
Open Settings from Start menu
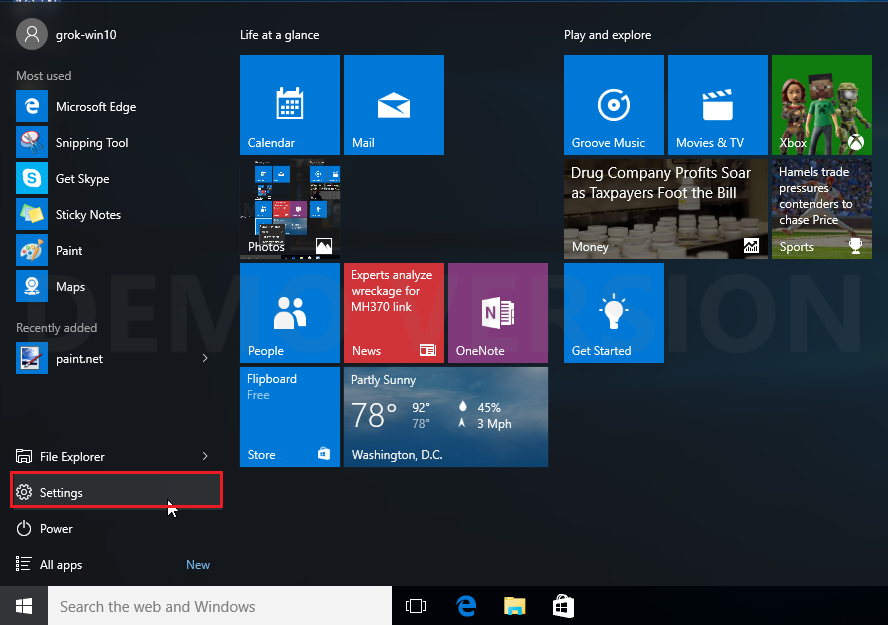(x=117, y=492)
